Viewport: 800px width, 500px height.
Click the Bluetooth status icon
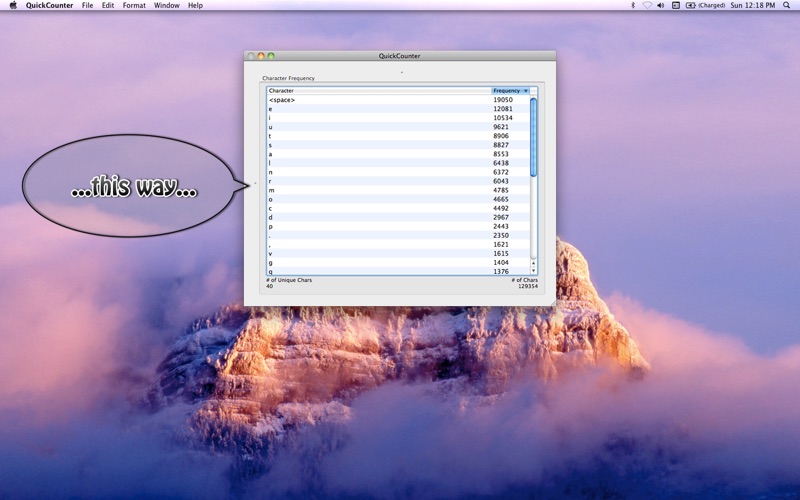point(633,5)
